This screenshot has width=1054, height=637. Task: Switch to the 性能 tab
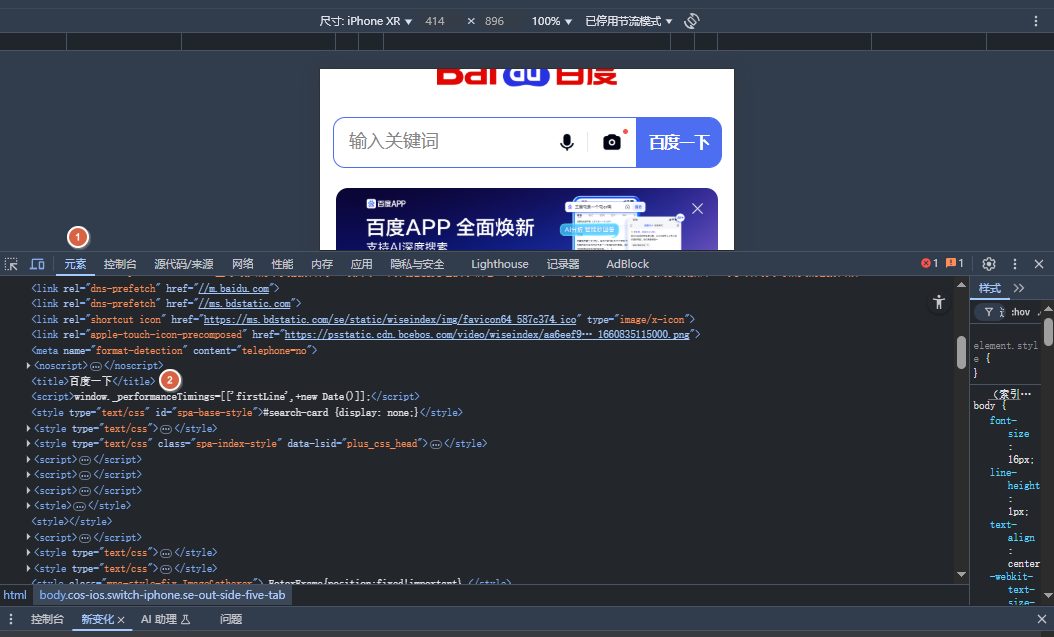point(282,264)
